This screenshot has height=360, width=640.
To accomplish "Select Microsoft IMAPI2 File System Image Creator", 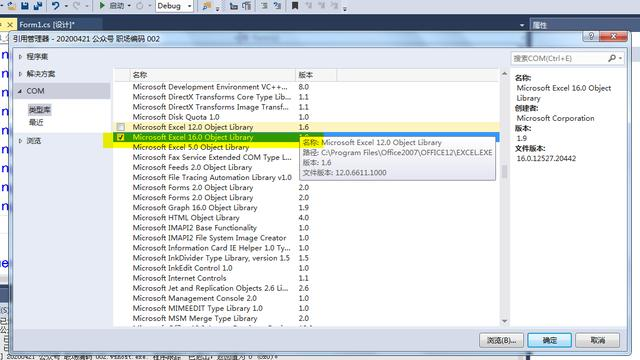I will pyautogui.click(x=306, y=238).
